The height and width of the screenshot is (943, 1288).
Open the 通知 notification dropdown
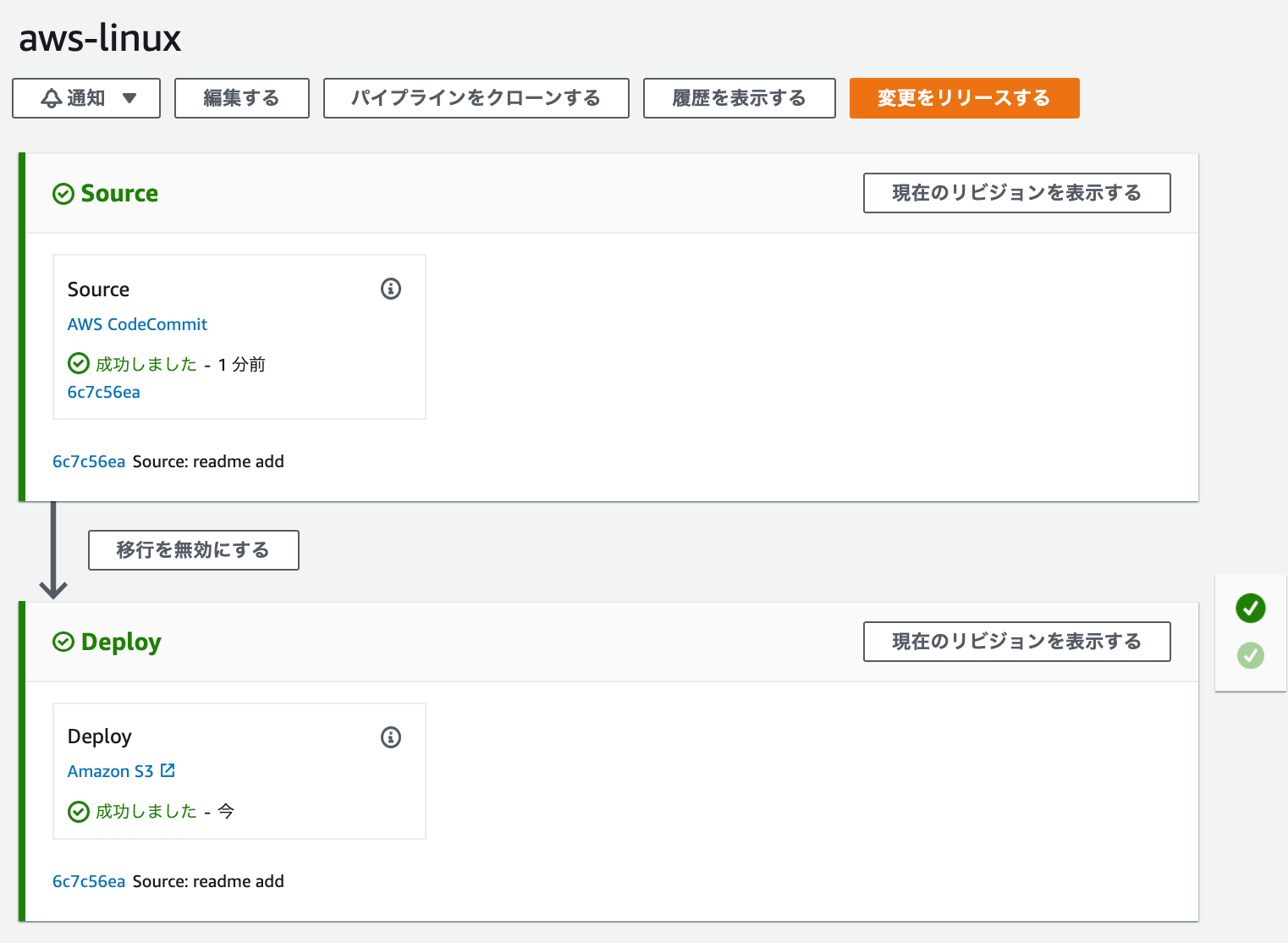(86, 98)
